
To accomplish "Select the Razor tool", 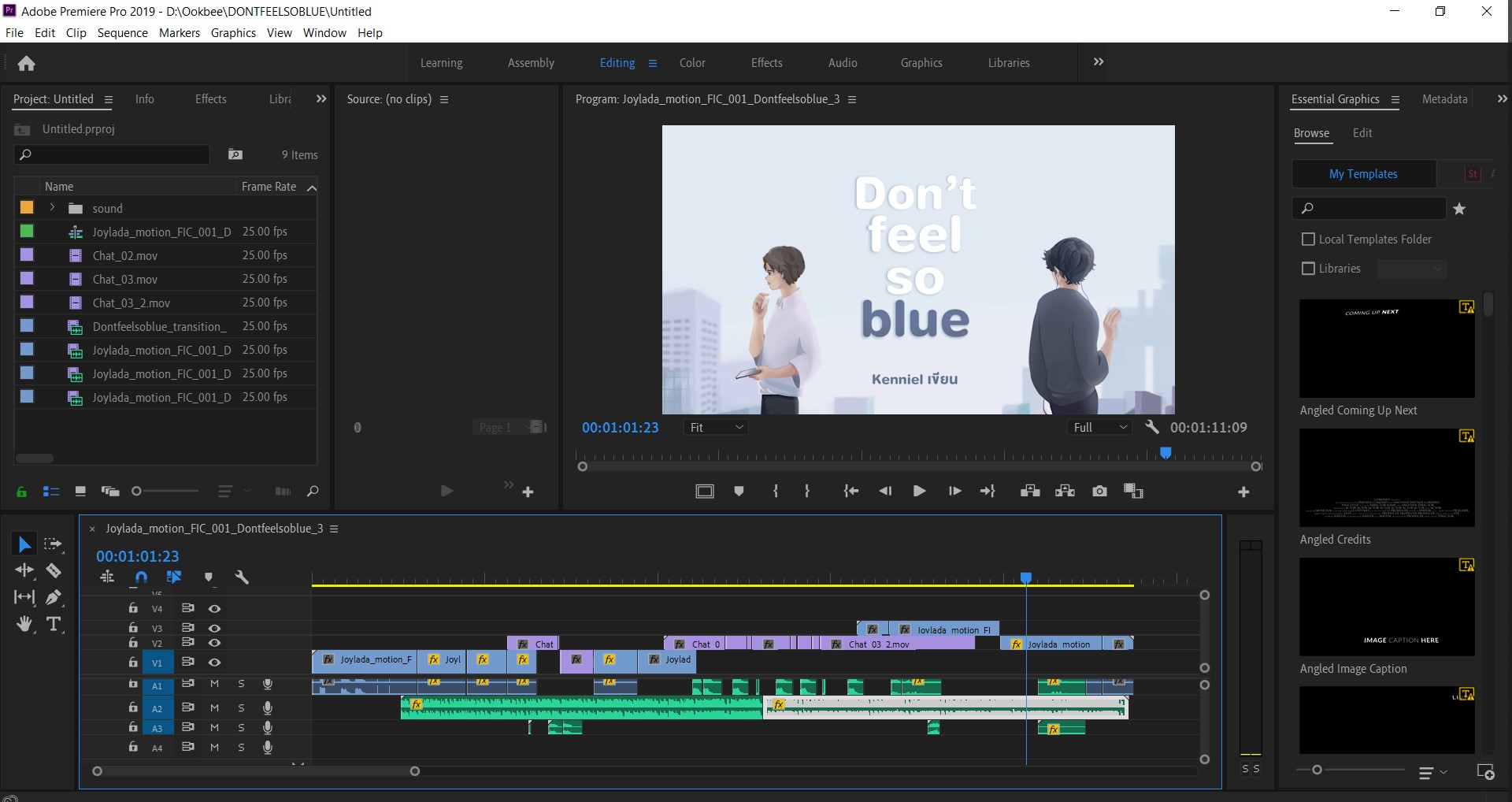I will pyautogui.click(x=54, y=570).
